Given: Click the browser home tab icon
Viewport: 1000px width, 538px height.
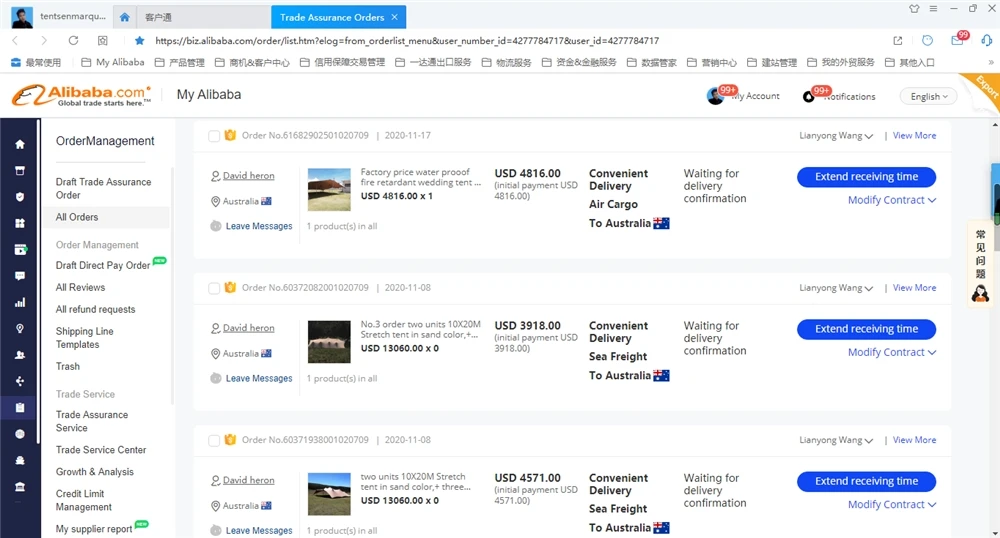Looking at the screenshot, I should click(x=124, y=17).
